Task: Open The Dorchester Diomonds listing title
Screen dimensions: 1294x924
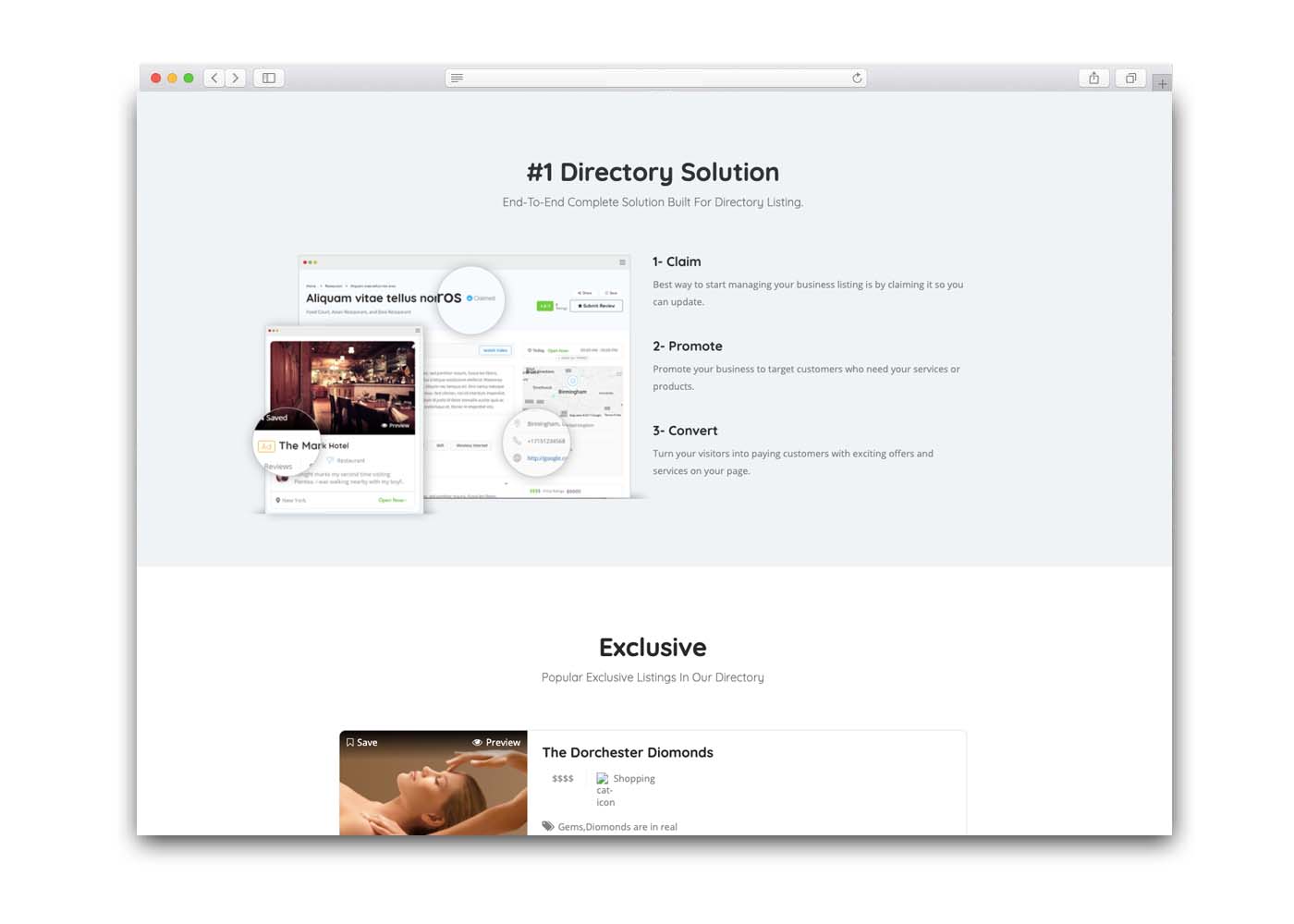Action: 628,752
